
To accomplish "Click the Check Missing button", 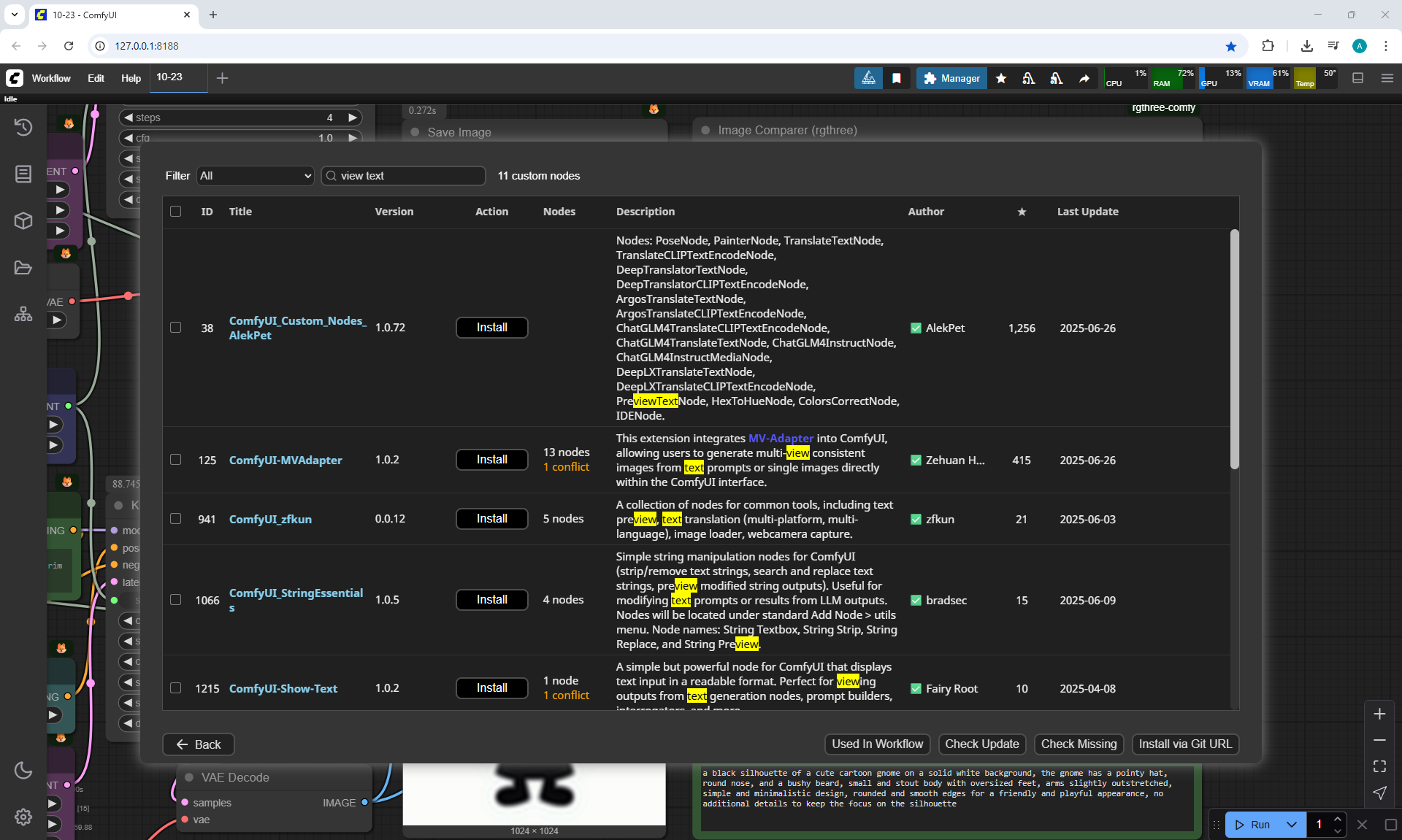I will (1079, 744).
